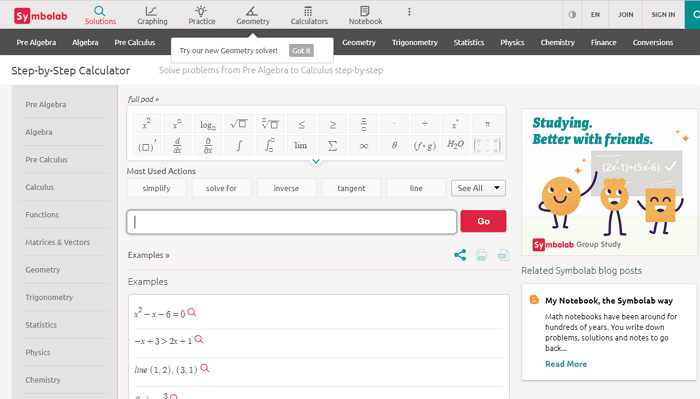Screen dimensions: 700x399
Task: Dismiss tooltip with Got it button
Action: click(301, 50)
